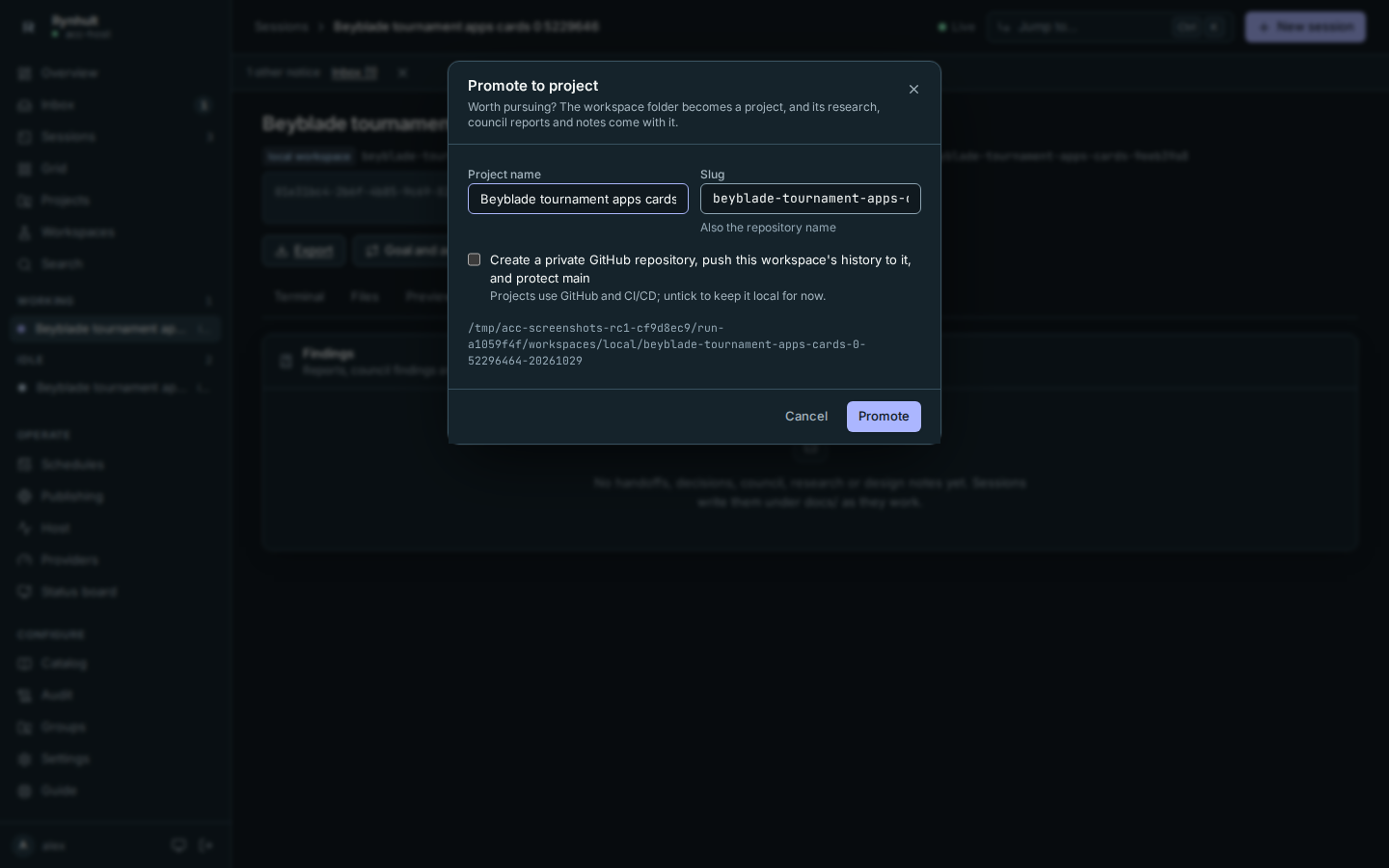Edit the Project name field
Viewport: 1389px width, 868px height.
pos(578,199)
